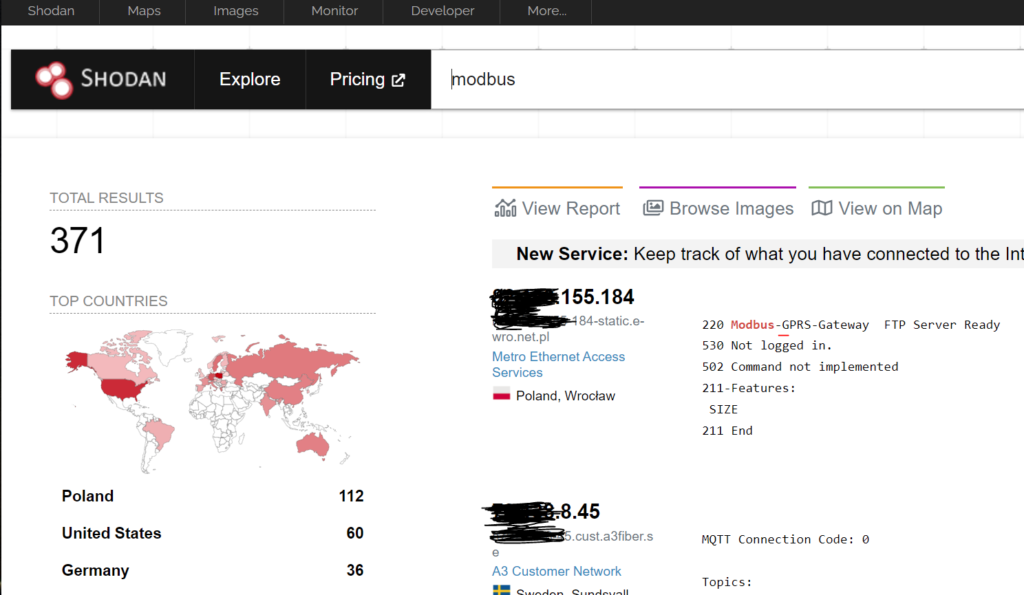Click the top countries world map
The height and width of the screenshot is (595, 1024).
pyautogui.click(x=212, y=400)
